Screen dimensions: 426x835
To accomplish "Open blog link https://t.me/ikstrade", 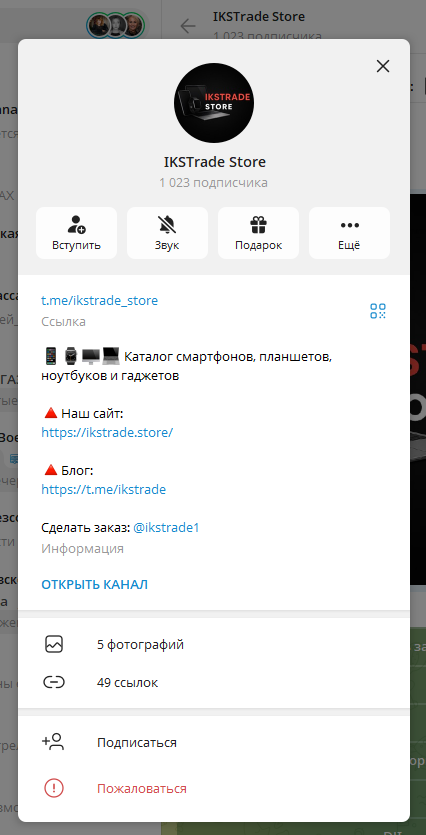I will (x=104, y=489).
